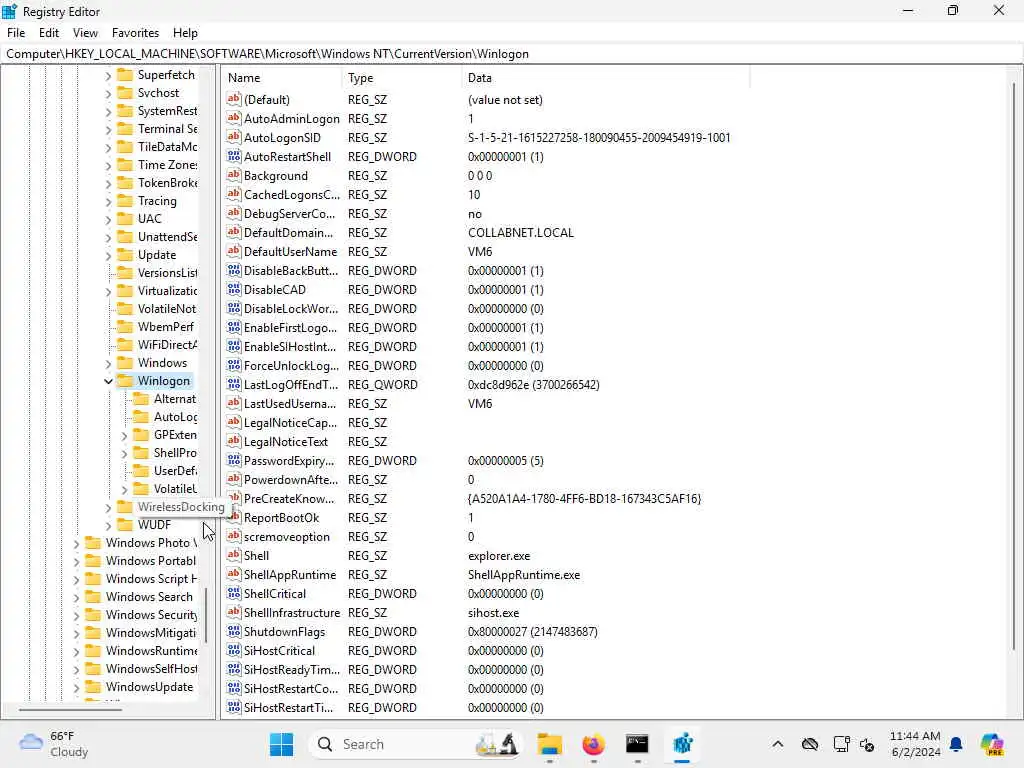Viewport: 1024px width, 768px height.
Task: Sort values by the Type column header
Action: [402, 78]
